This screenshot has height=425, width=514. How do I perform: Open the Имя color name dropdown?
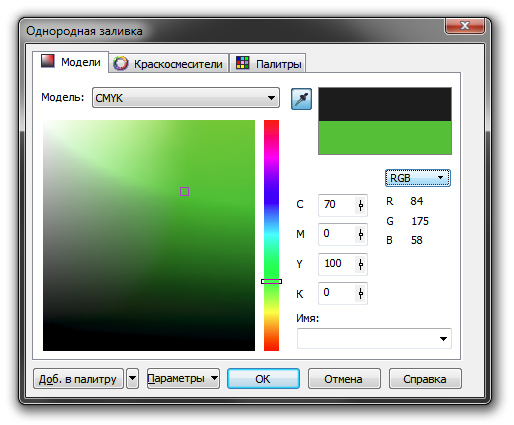pos(374,338)
